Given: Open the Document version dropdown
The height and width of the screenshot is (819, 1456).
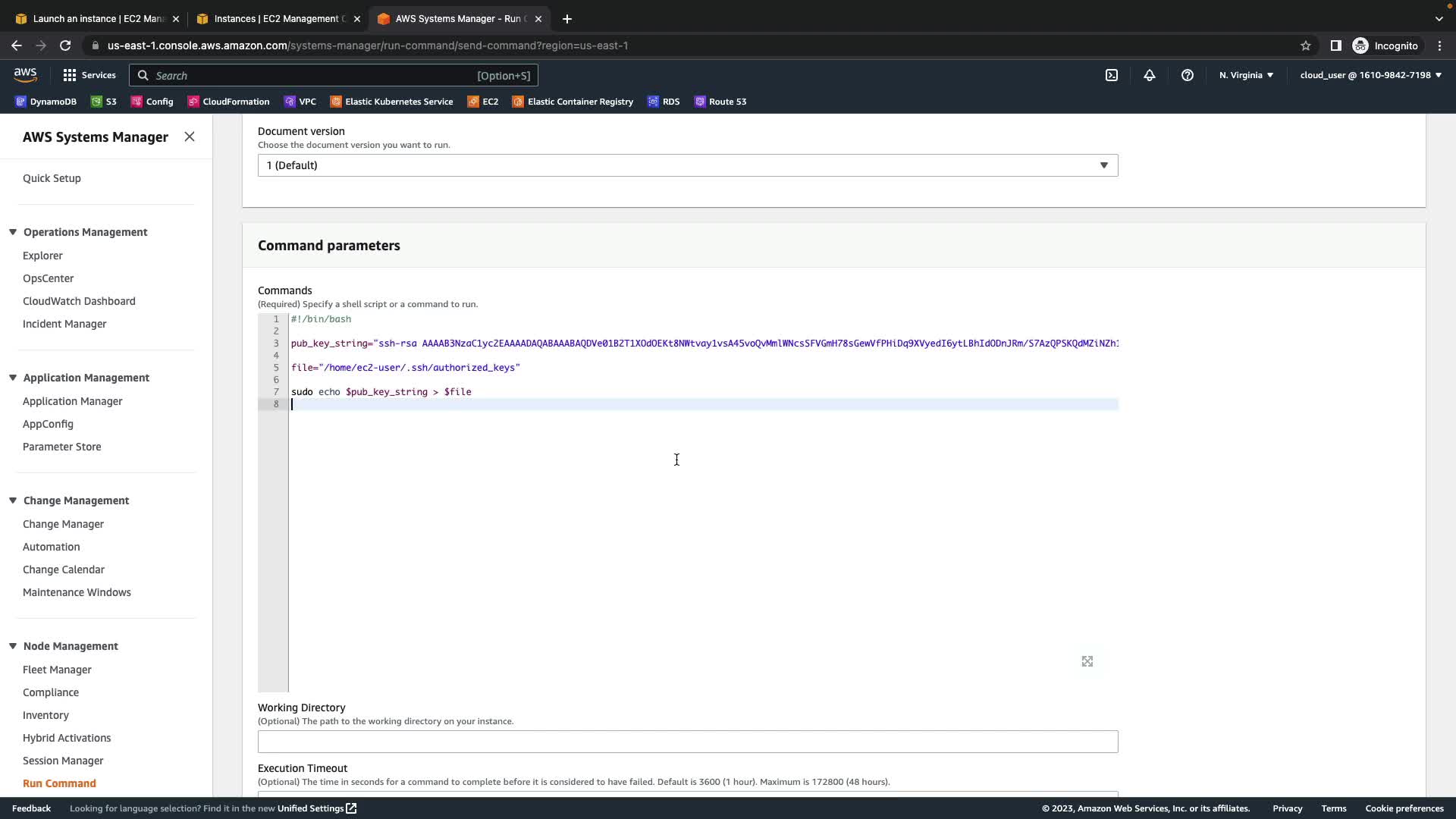Looking at the screenshot, I should (687, 165).
